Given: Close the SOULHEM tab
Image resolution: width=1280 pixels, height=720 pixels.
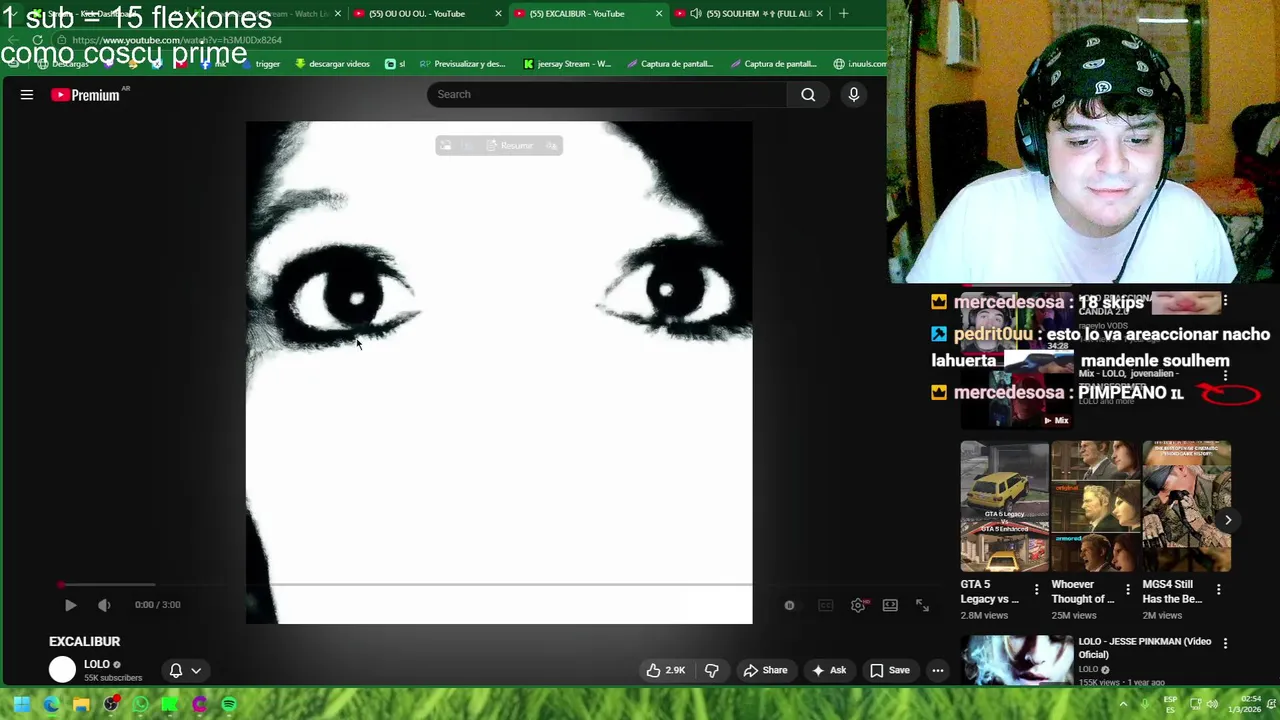Looking at the screenshot, I should point(820,14).
